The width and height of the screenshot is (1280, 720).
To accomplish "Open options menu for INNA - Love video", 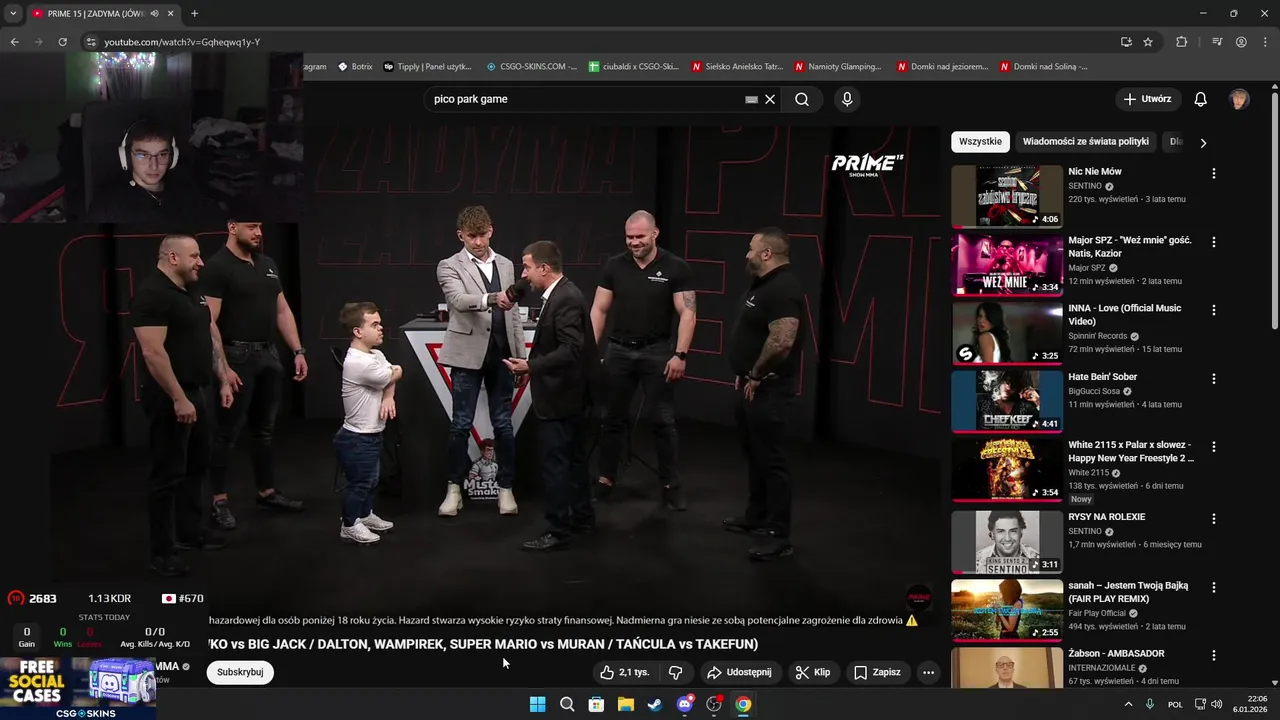I will tap(1213, 310).
